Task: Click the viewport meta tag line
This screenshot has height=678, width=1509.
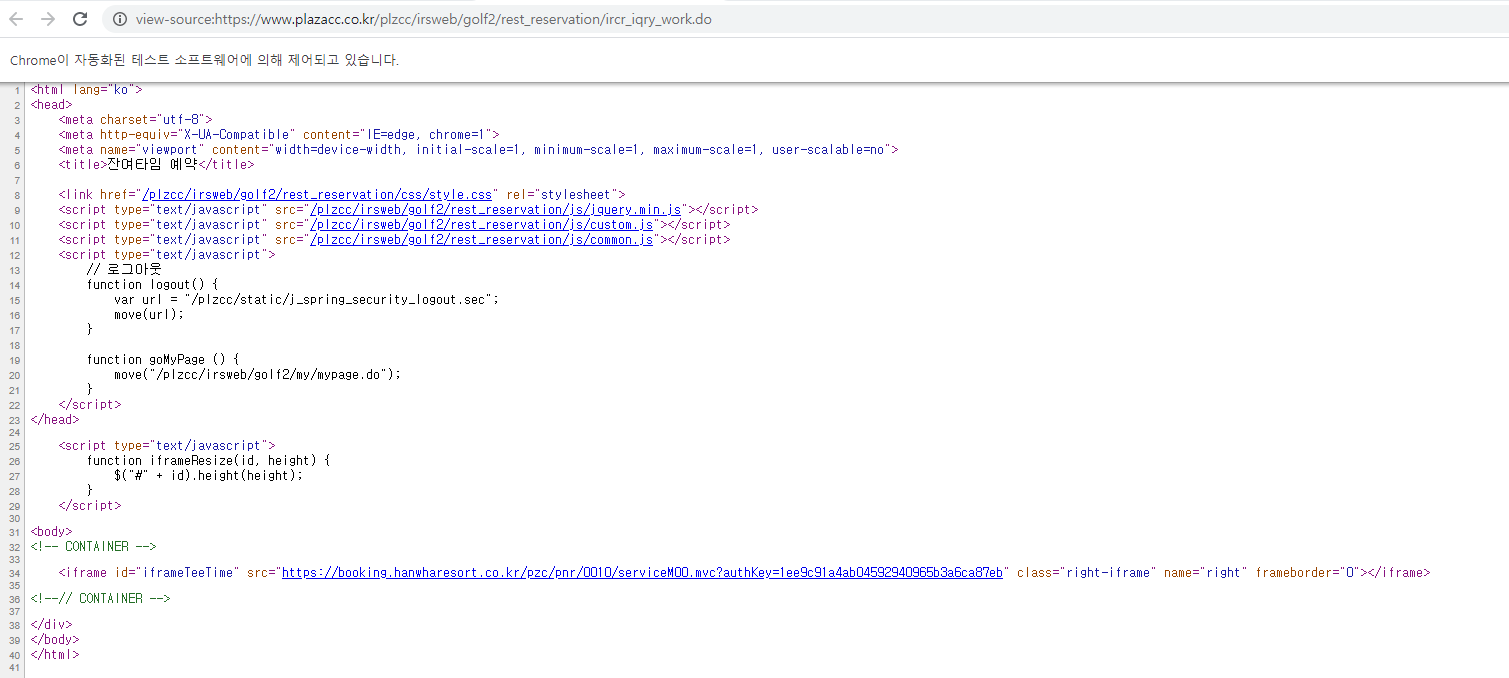Action: click(478, 150)
